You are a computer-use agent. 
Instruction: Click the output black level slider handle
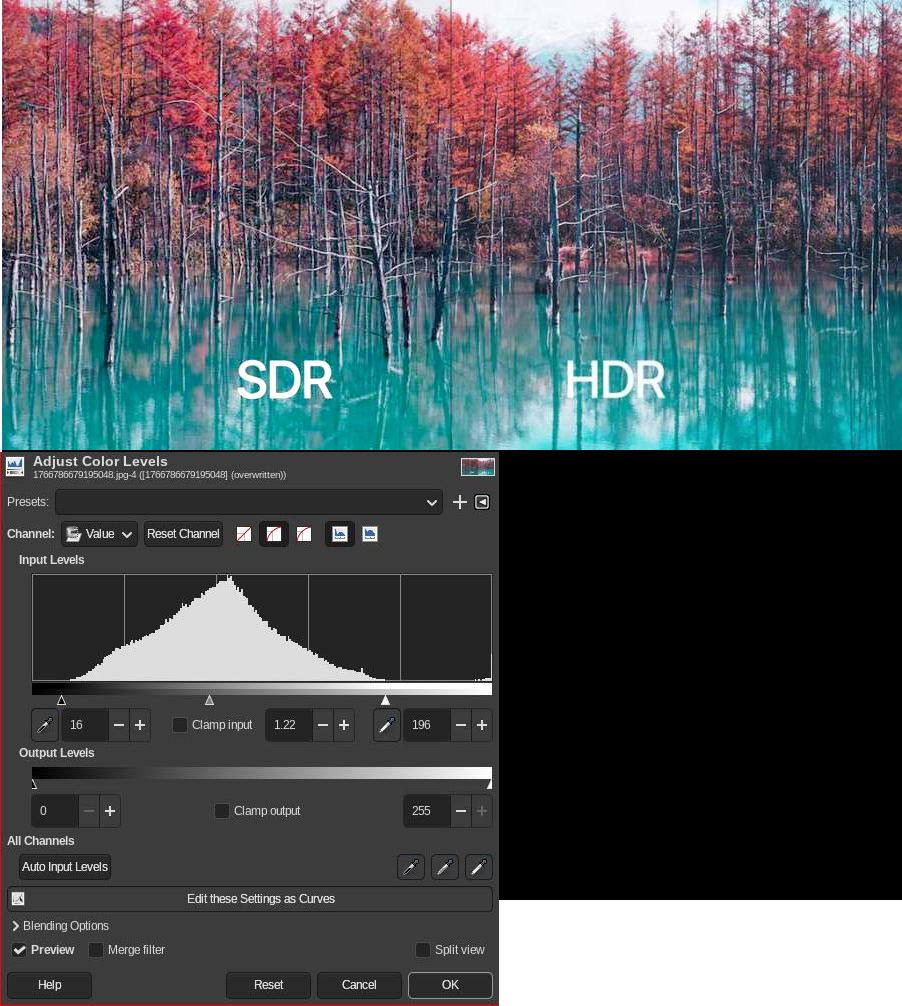[34, 784]
